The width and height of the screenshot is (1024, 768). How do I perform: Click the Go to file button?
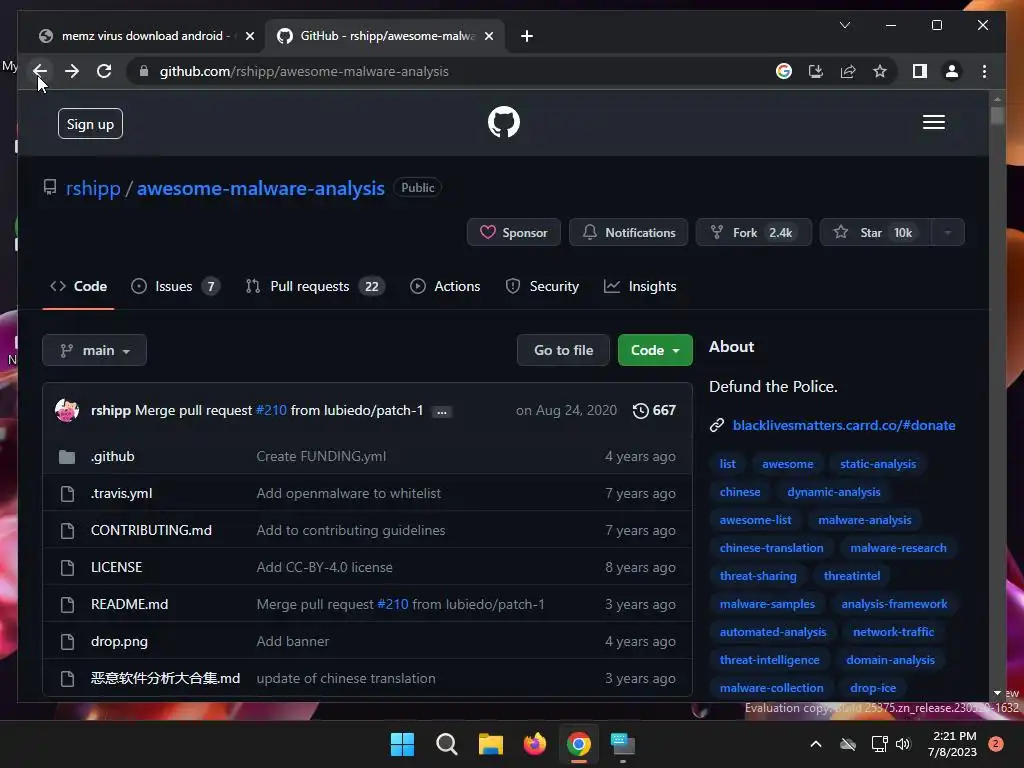(x=563, y=351)
